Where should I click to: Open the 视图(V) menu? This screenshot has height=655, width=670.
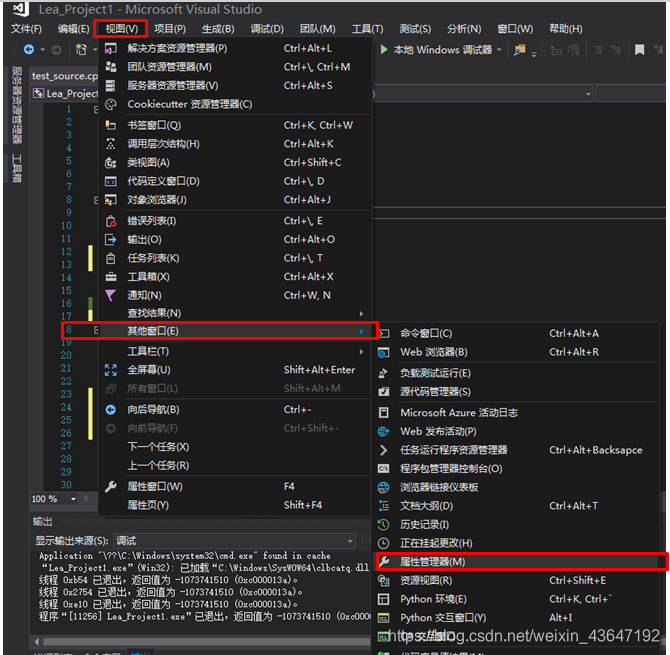(121, 29)
